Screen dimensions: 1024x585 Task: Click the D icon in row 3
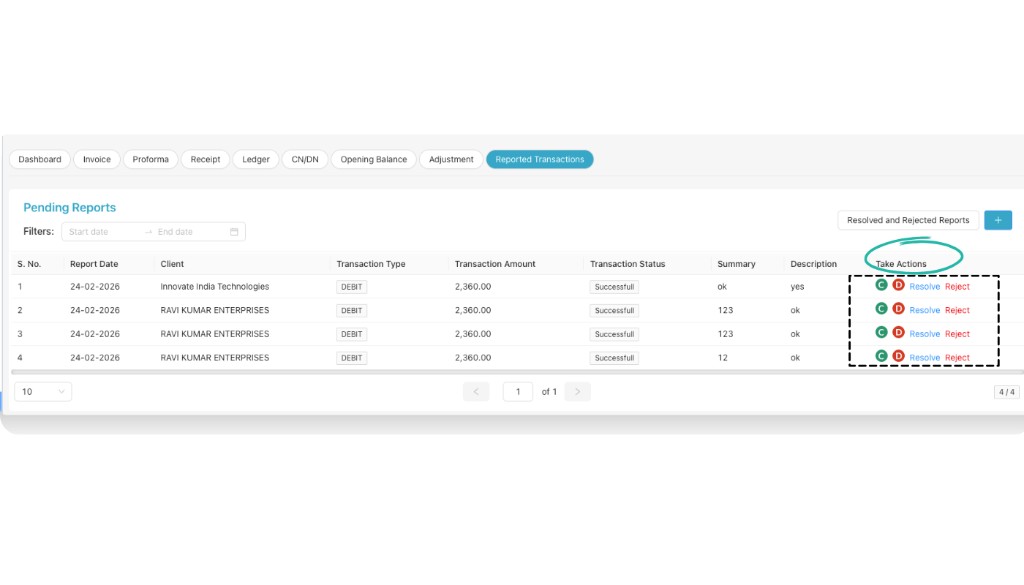[898, 333]
